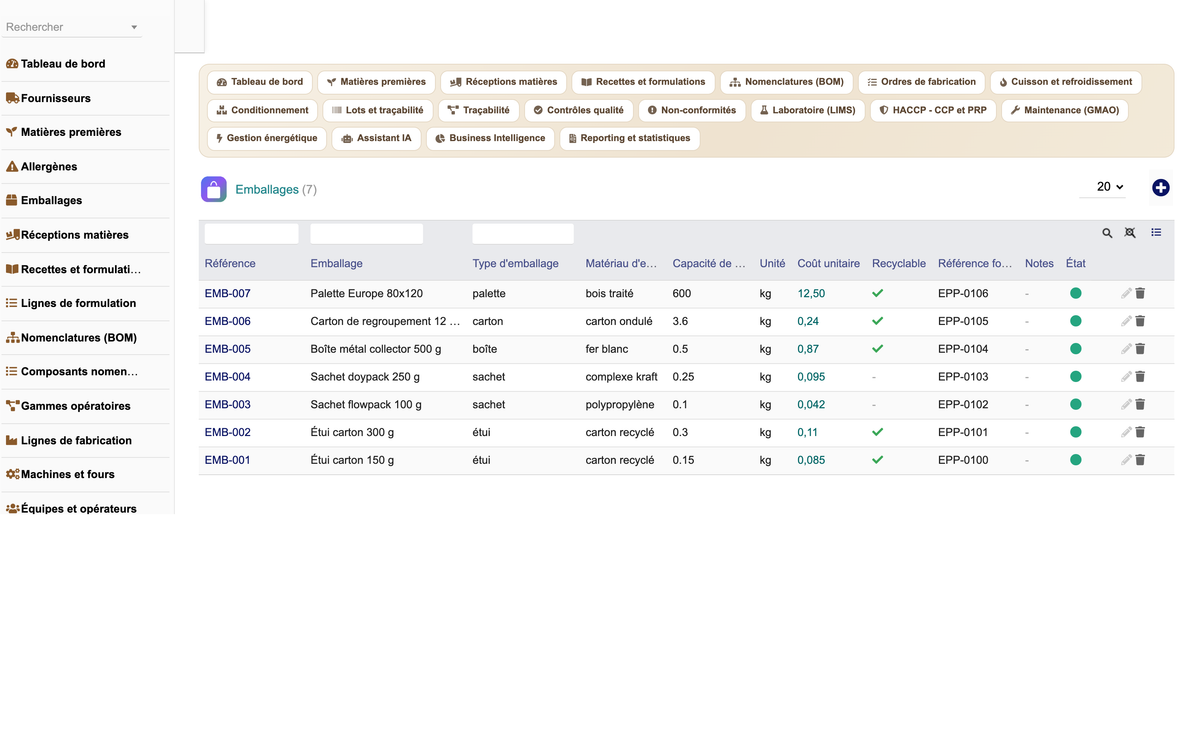
Task: Edit row EMB-001 with pencil icon
Action: click(1126, 460)
